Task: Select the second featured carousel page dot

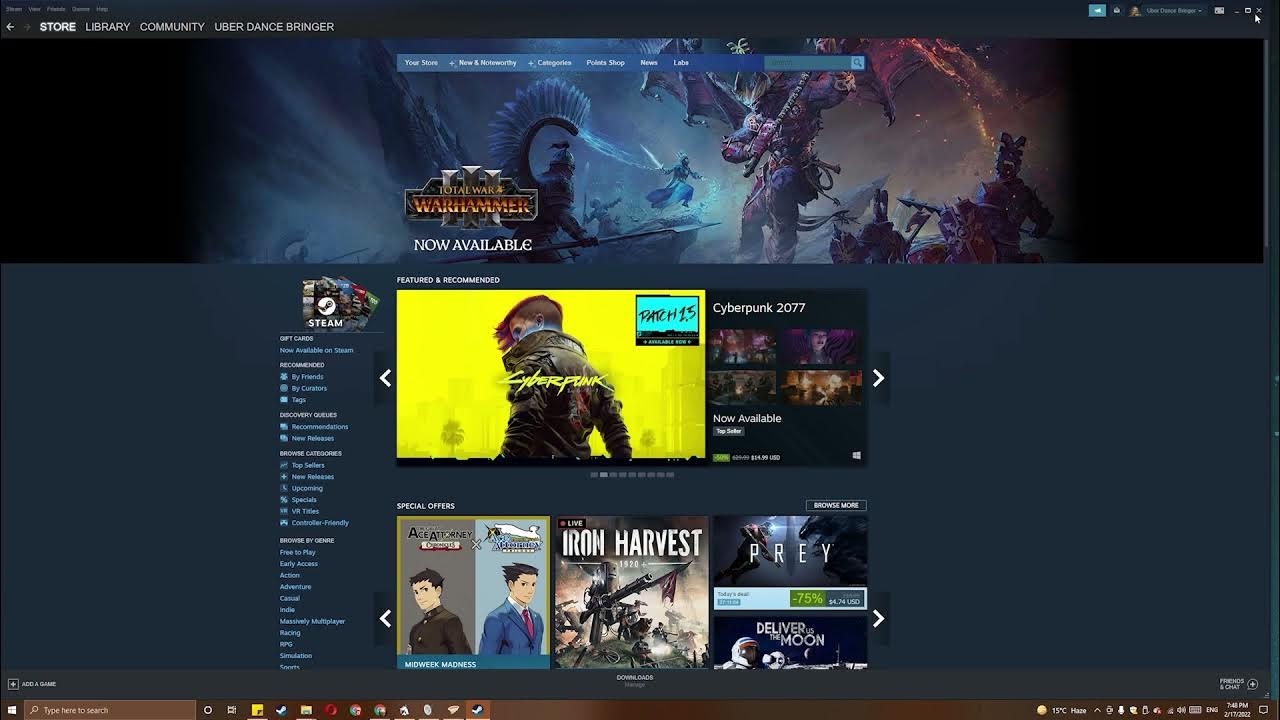Action: pos(603,475)
